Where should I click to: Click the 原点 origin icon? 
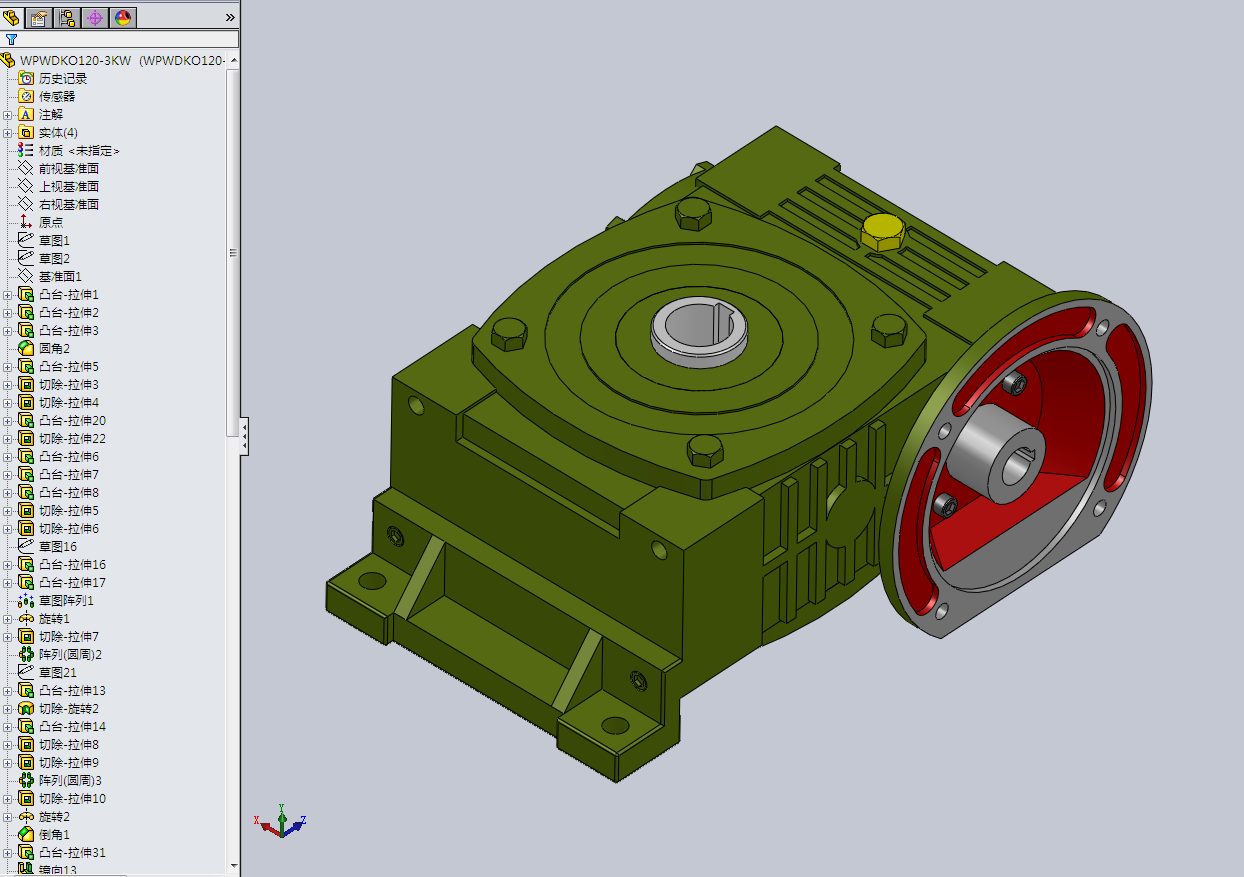pyautogui.click(x=26, y=222)
